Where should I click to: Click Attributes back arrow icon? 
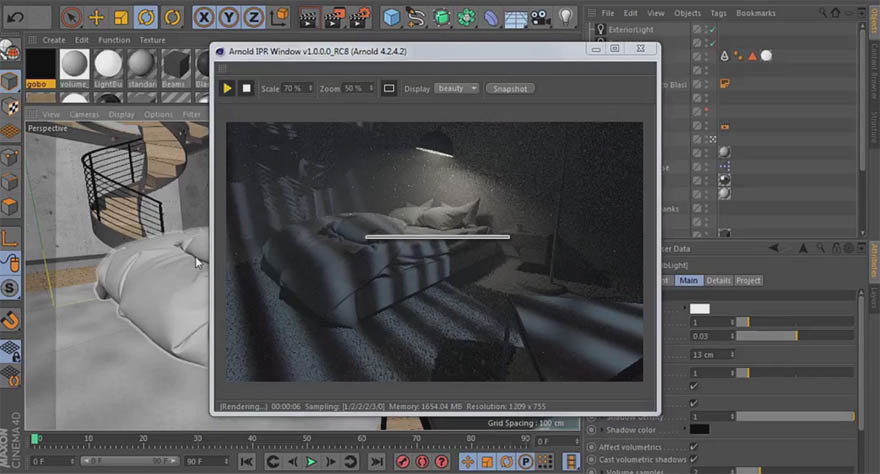(x=773, y=247)
